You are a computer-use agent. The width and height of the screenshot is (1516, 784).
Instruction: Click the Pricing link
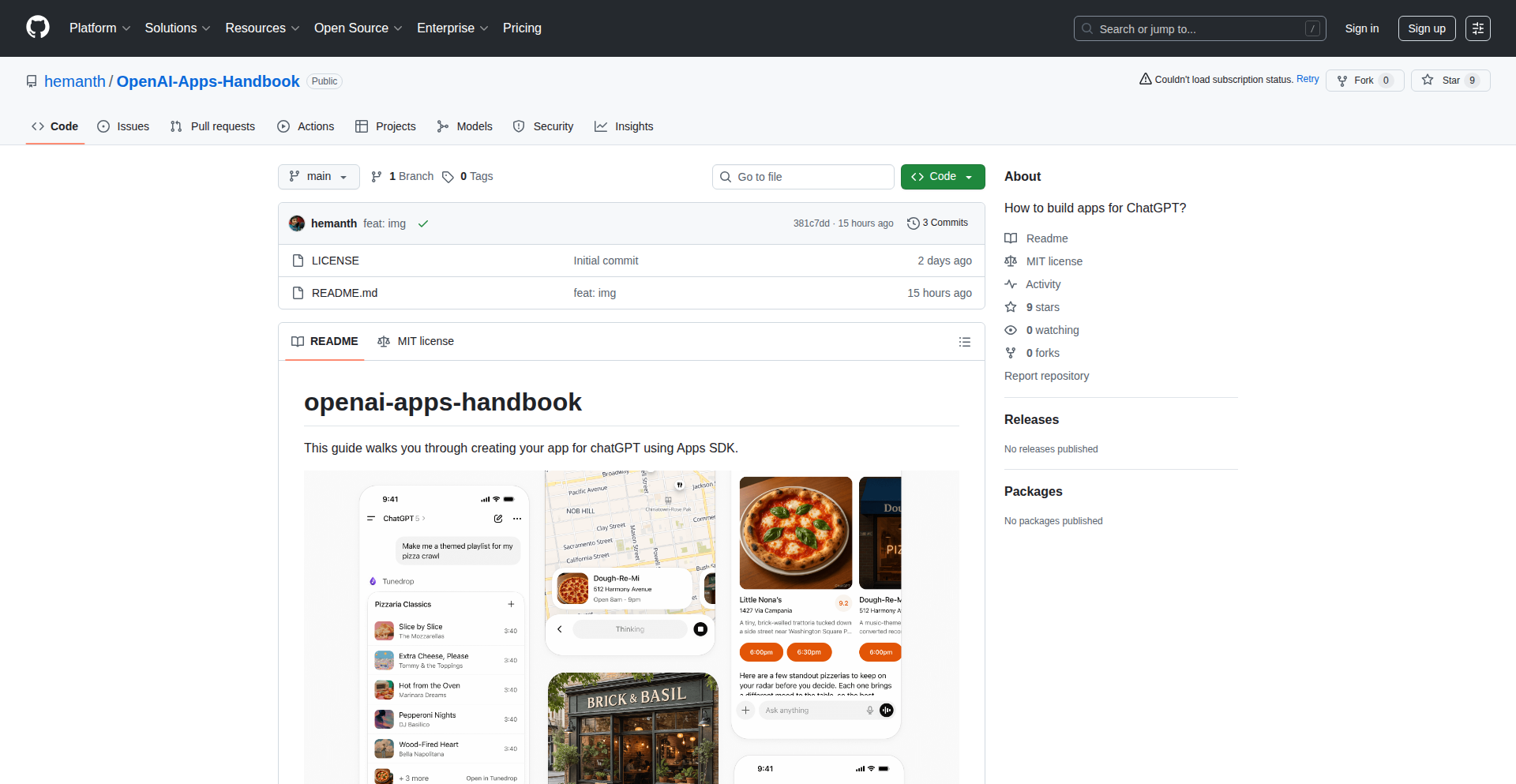coord(522,28)
